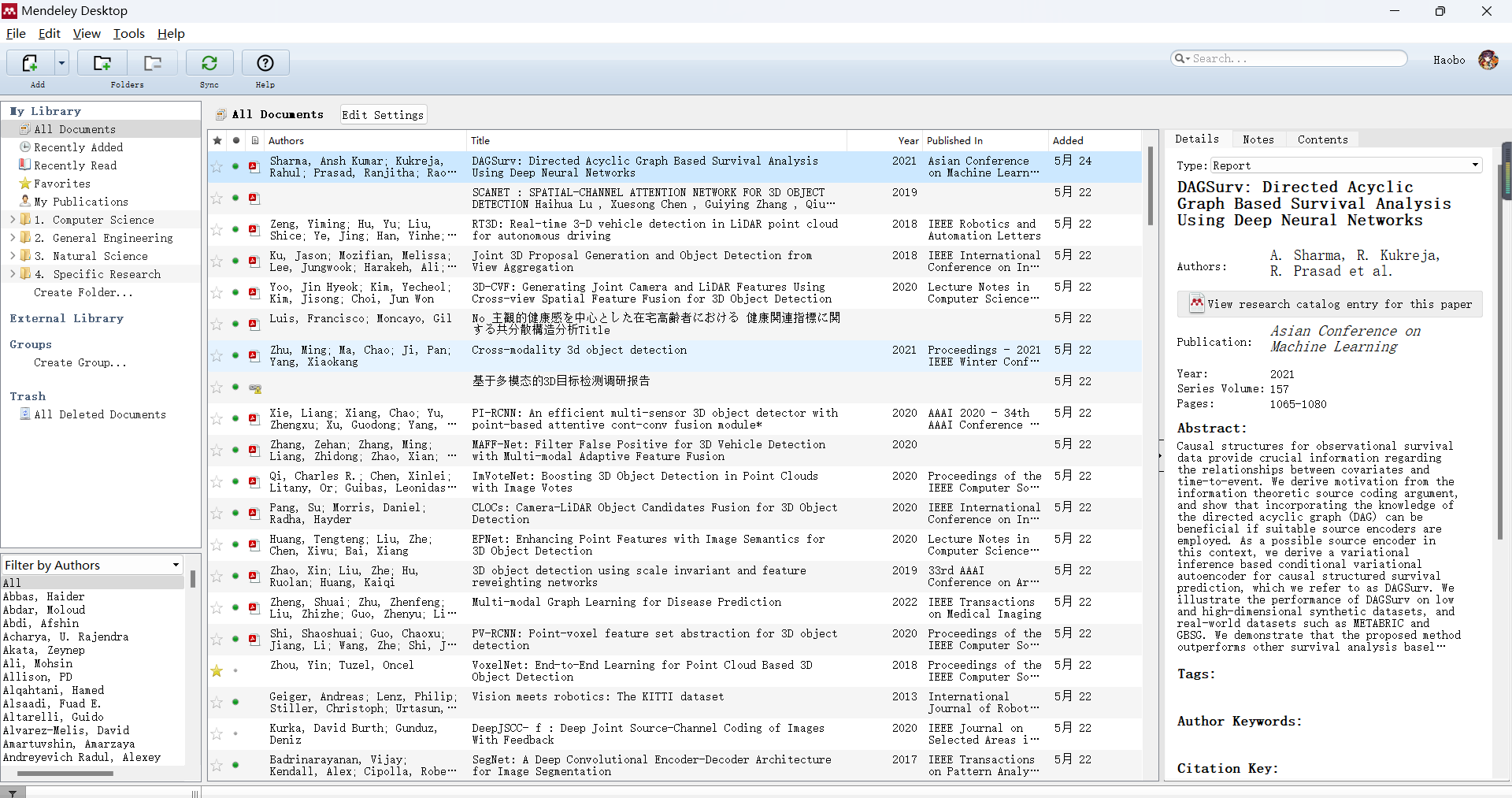1512x798 pixels.
Task: Open PDF icon for PI-RCNN paper
Action: [x=254, y=419]
